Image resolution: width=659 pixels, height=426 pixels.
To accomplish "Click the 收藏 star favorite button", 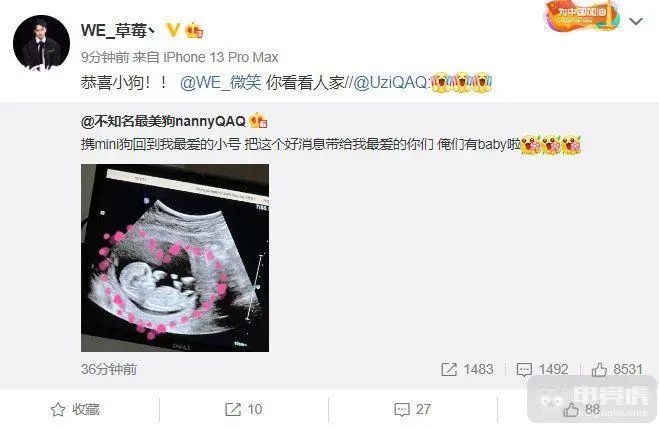I will coord(75,409).
